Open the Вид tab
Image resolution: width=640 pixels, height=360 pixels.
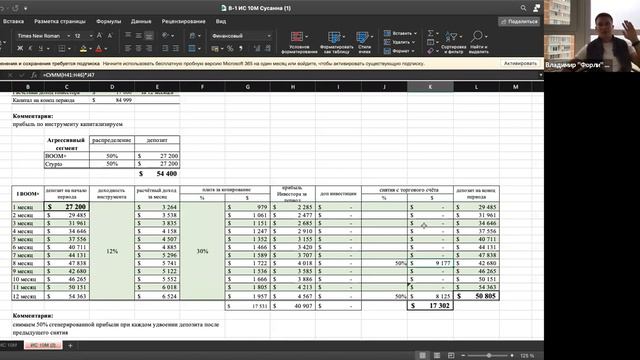[x=221, y=21]
